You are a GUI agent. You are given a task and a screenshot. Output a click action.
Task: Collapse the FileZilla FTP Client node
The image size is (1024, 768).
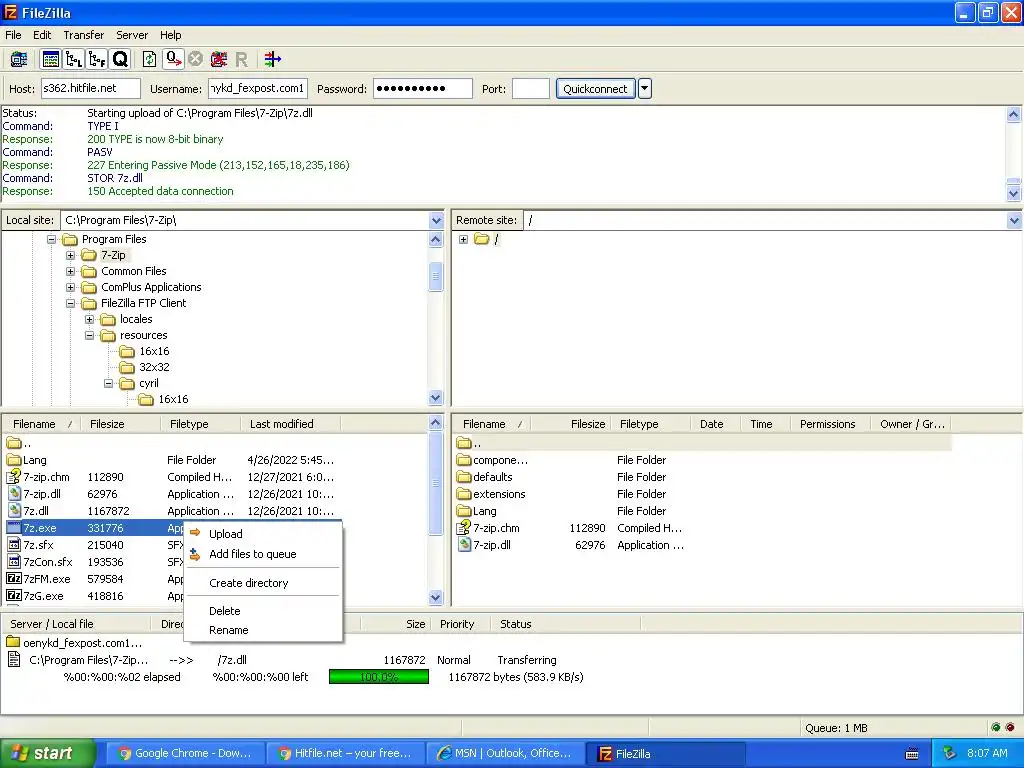71,303
